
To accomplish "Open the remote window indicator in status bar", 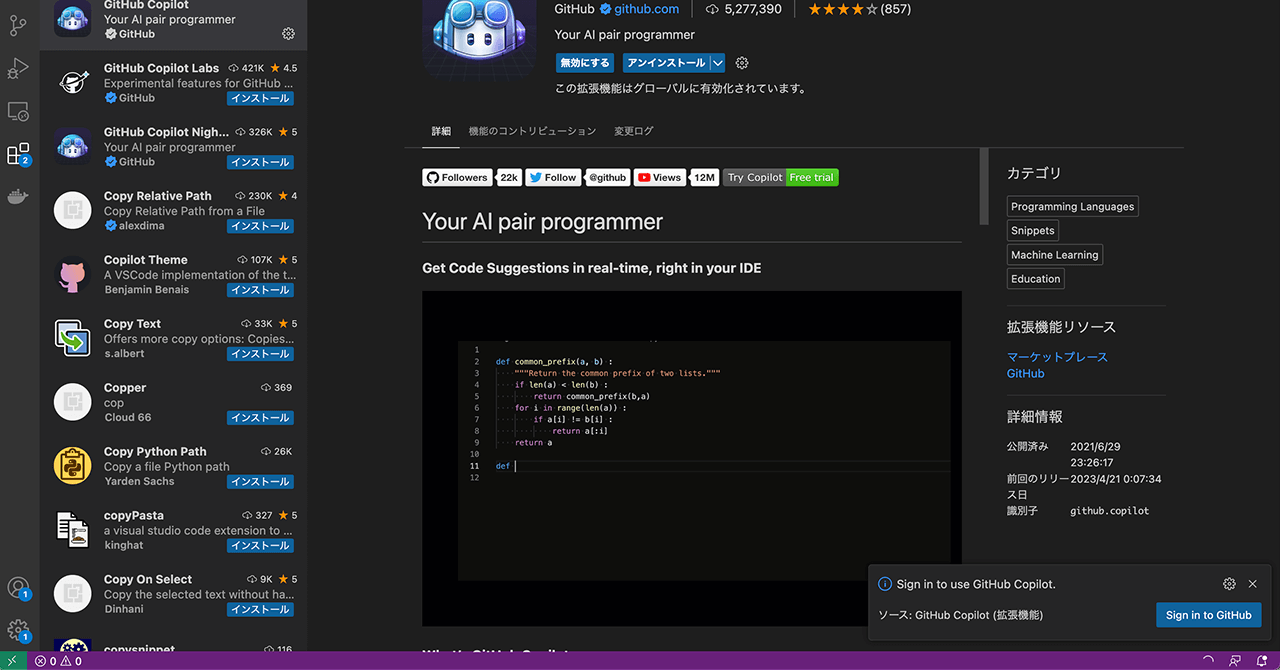I will [12, 661].
